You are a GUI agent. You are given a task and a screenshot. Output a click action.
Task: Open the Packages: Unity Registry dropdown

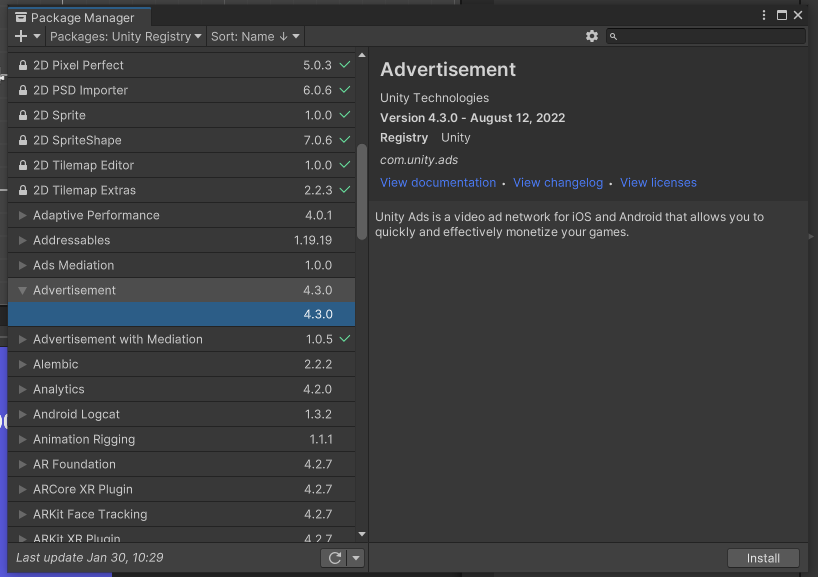pos(125,37)
